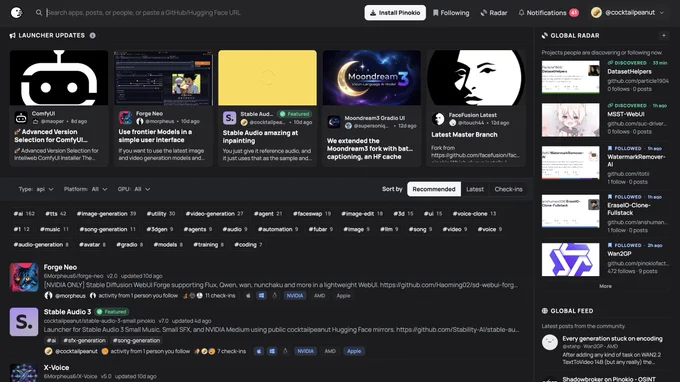This screenshot has height=382, width=680.
Task: Open the Forge Neo cat app icon
Action: pos(24,277)
